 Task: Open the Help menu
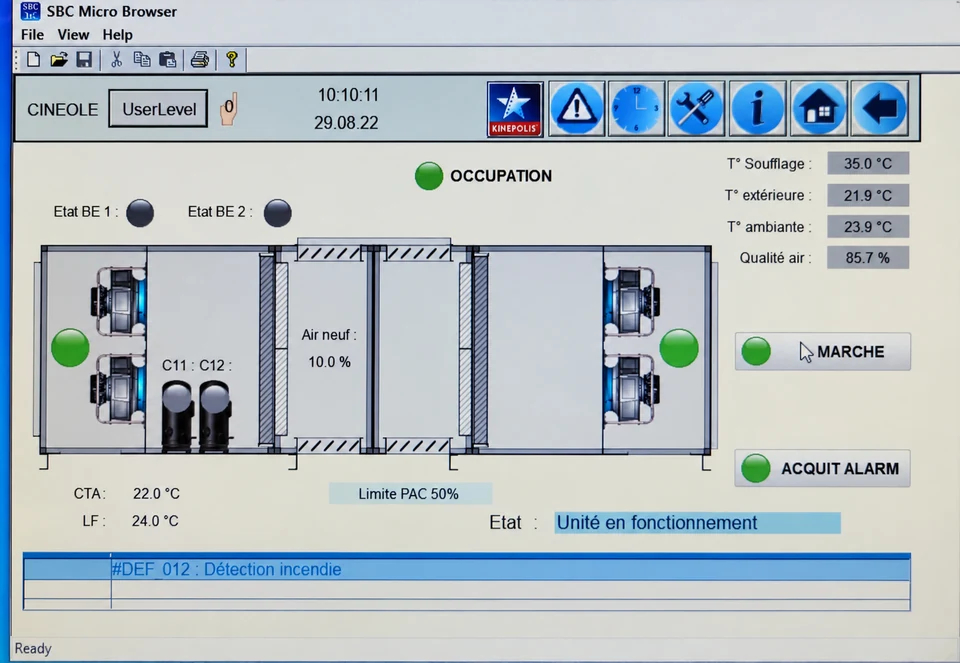[x=118, y=35]
